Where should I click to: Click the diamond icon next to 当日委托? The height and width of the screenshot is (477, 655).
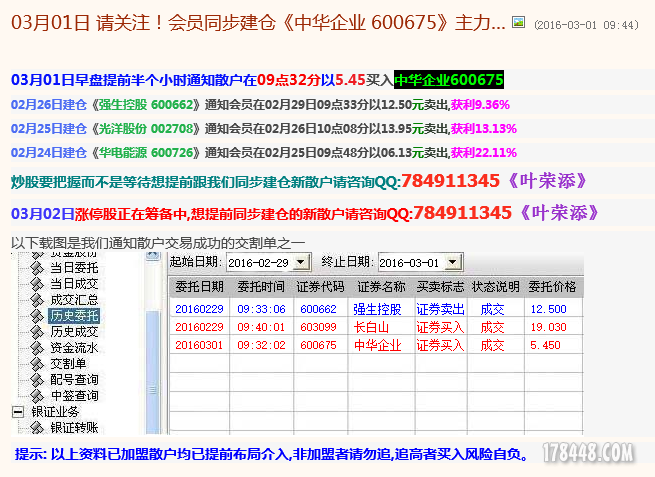point(37,268)
